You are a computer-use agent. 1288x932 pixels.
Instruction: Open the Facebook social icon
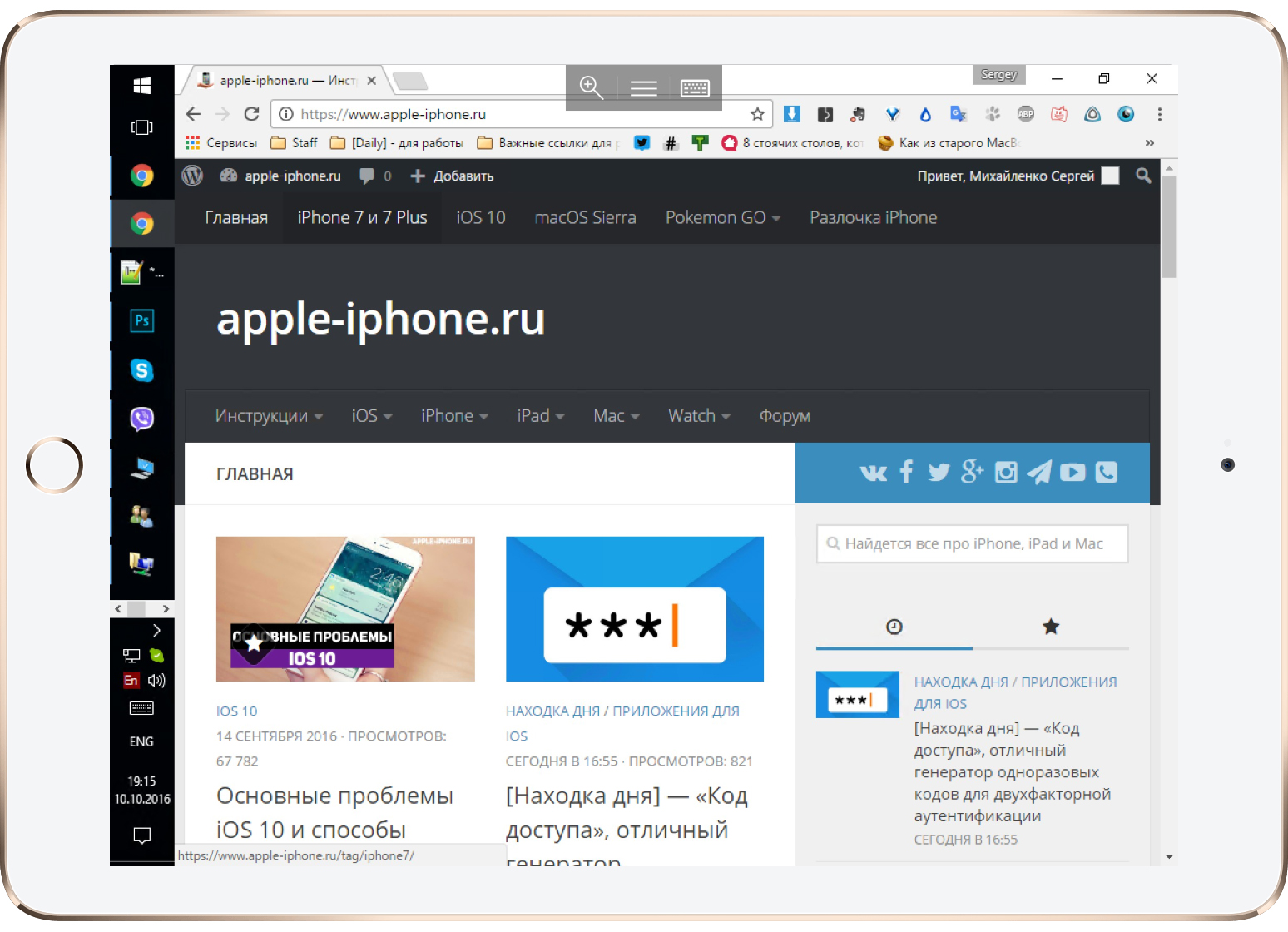906,473
